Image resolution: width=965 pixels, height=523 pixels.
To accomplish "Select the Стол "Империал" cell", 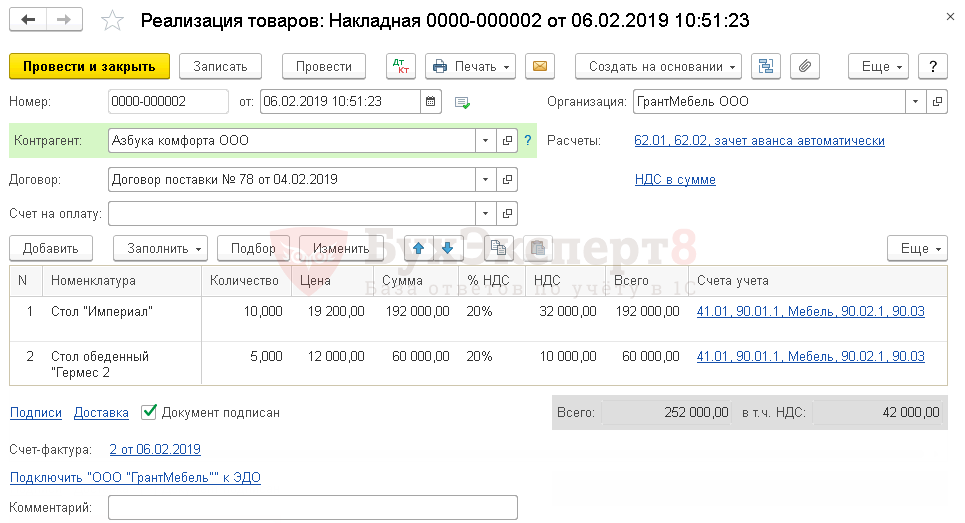I will coord(122,319).
